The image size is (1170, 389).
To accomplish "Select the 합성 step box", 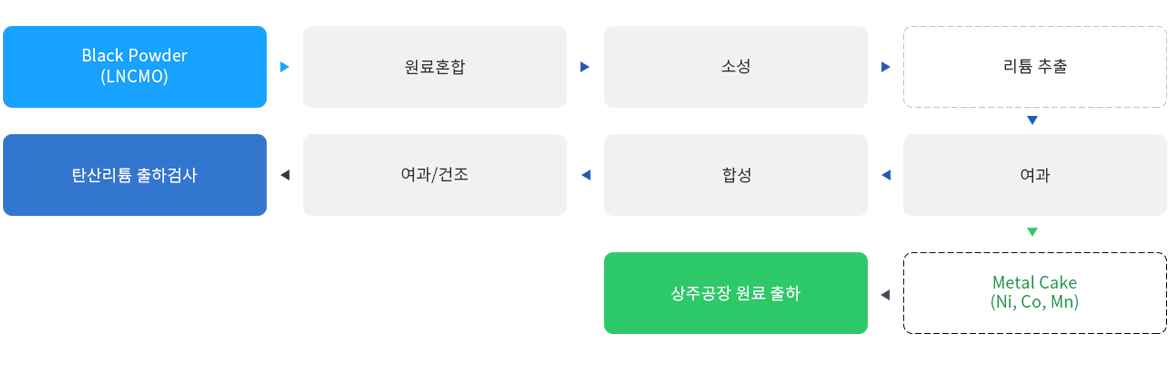I will [736, 175].
